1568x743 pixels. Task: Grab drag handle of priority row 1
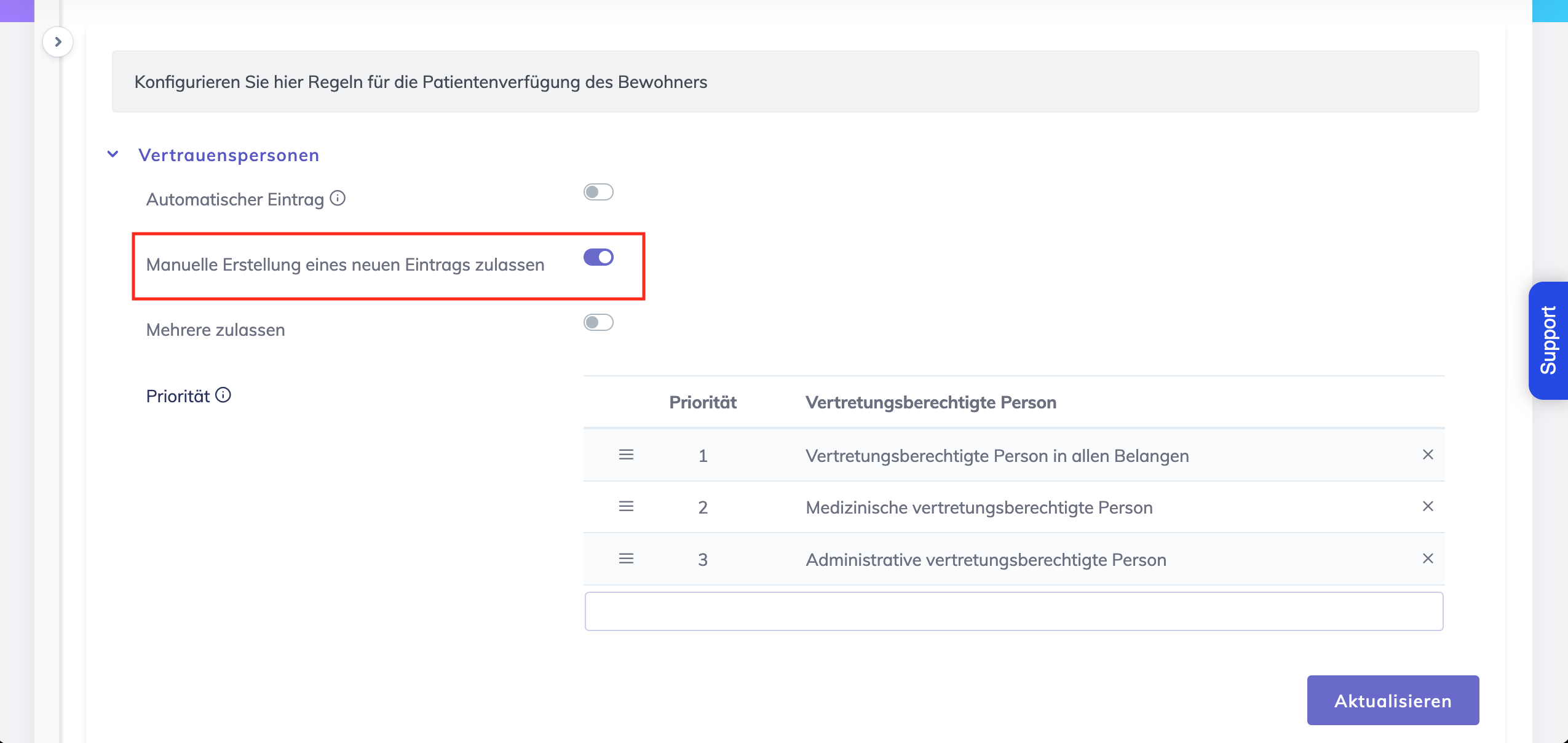click(626, 455)
